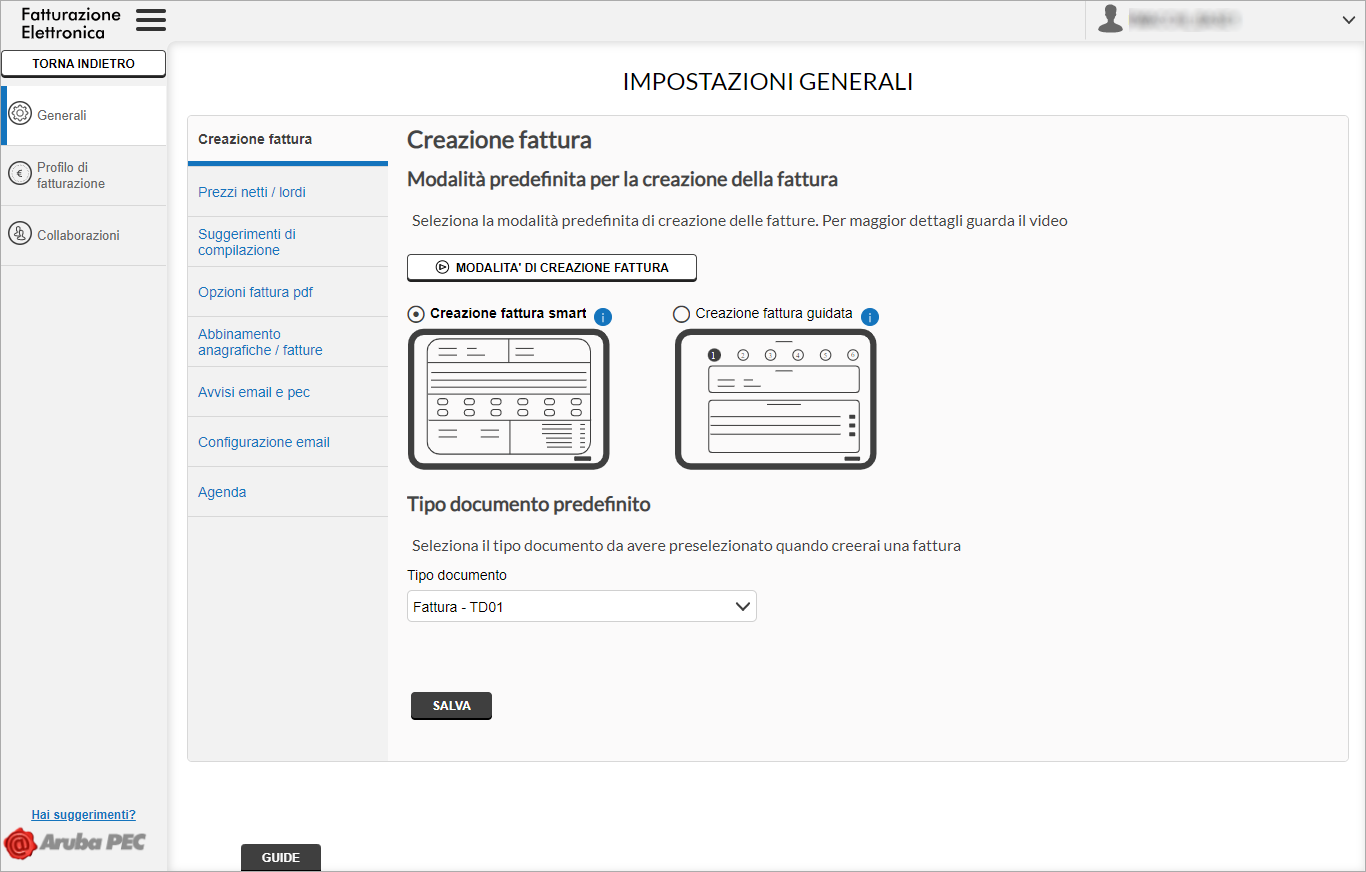This screenshot has width=1366, height=872.
Task: Click the user profile icon
Action: 1110,18
